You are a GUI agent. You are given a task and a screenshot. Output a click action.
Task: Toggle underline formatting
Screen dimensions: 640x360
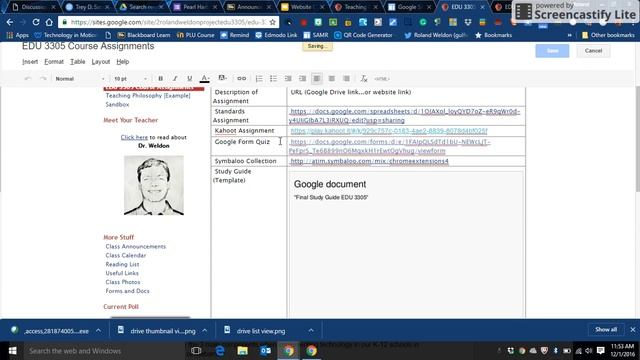[x=189, y=78]
